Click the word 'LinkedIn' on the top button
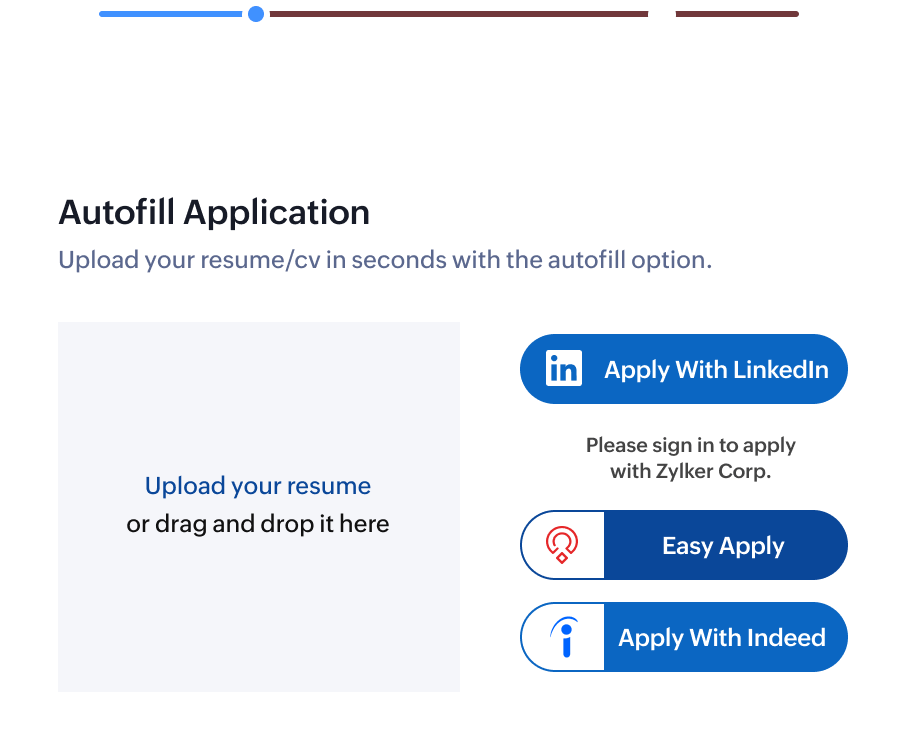This screenshot has width=900, height=750. (x=781, y=370)
